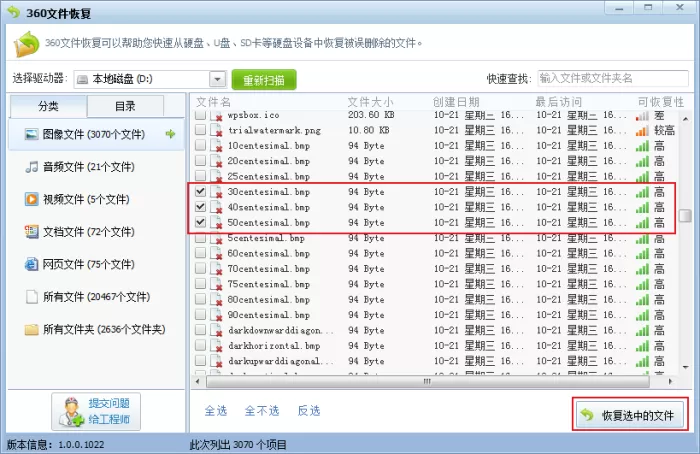
Task: Click the engineer avatar icon
Action: coord(71,411)
